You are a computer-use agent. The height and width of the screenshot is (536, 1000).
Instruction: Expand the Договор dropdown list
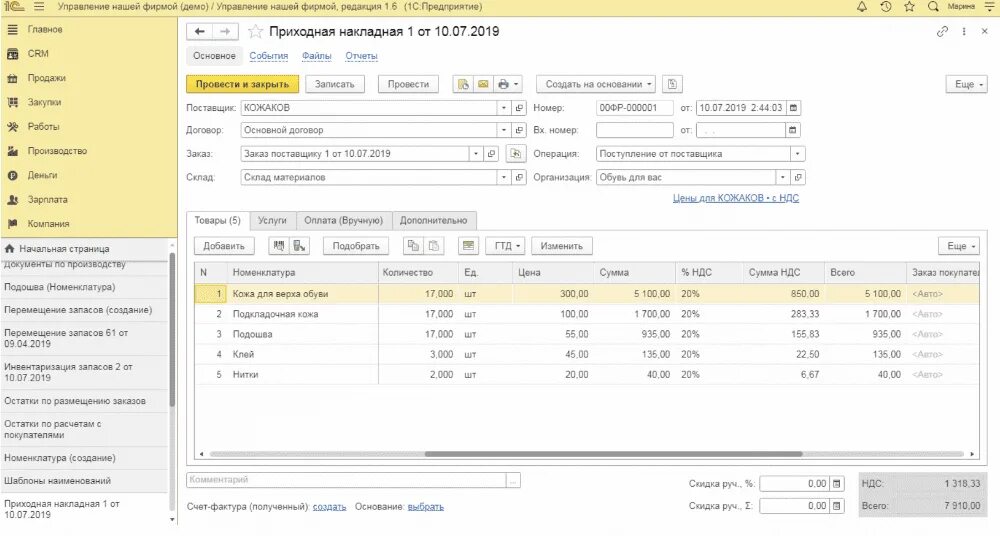click(x=504, y=130)
